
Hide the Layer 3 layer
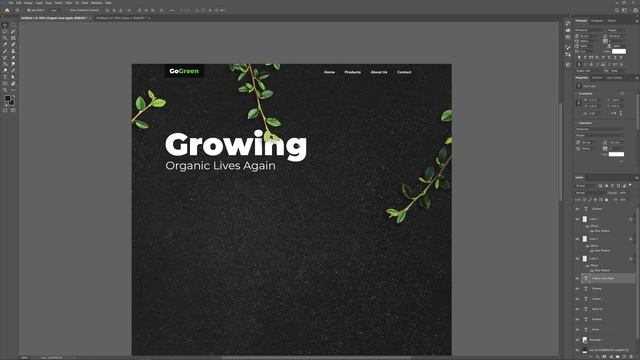[x=577, y=219]
